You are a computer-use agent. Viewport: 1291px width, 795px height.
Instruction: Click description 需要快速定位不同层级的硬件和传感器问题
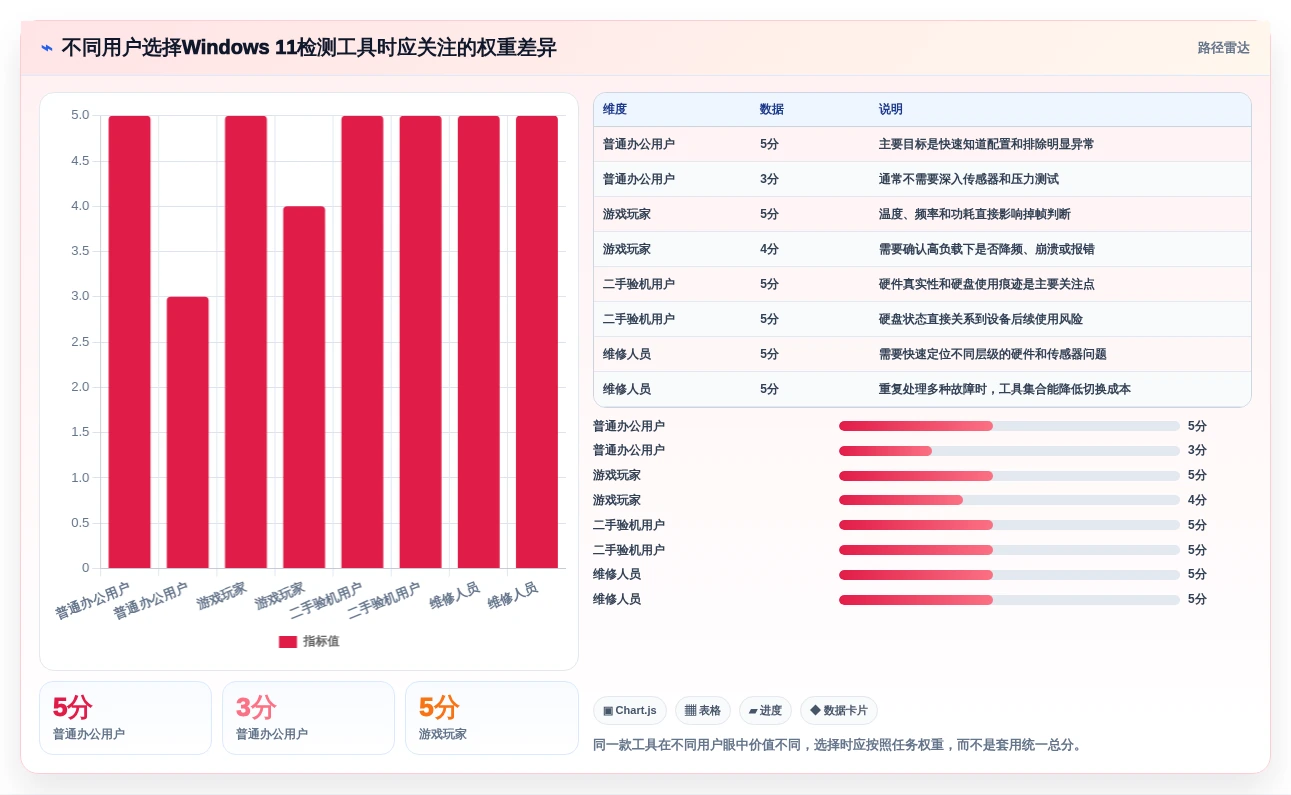[992, 354]
